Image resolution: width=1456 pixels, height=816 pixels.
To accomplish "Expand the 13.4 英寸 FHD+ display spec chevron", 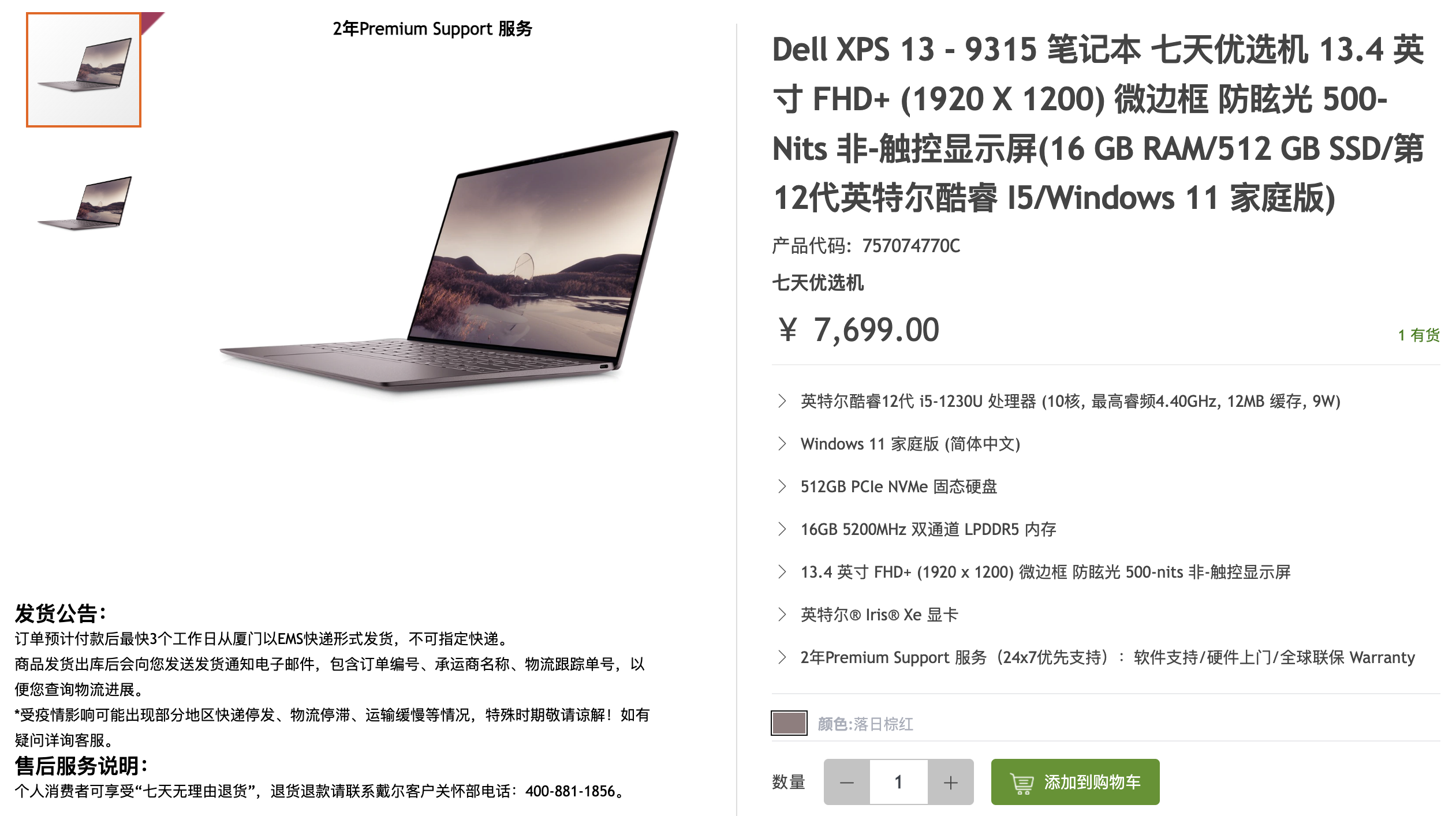I will tap(782, 572).
